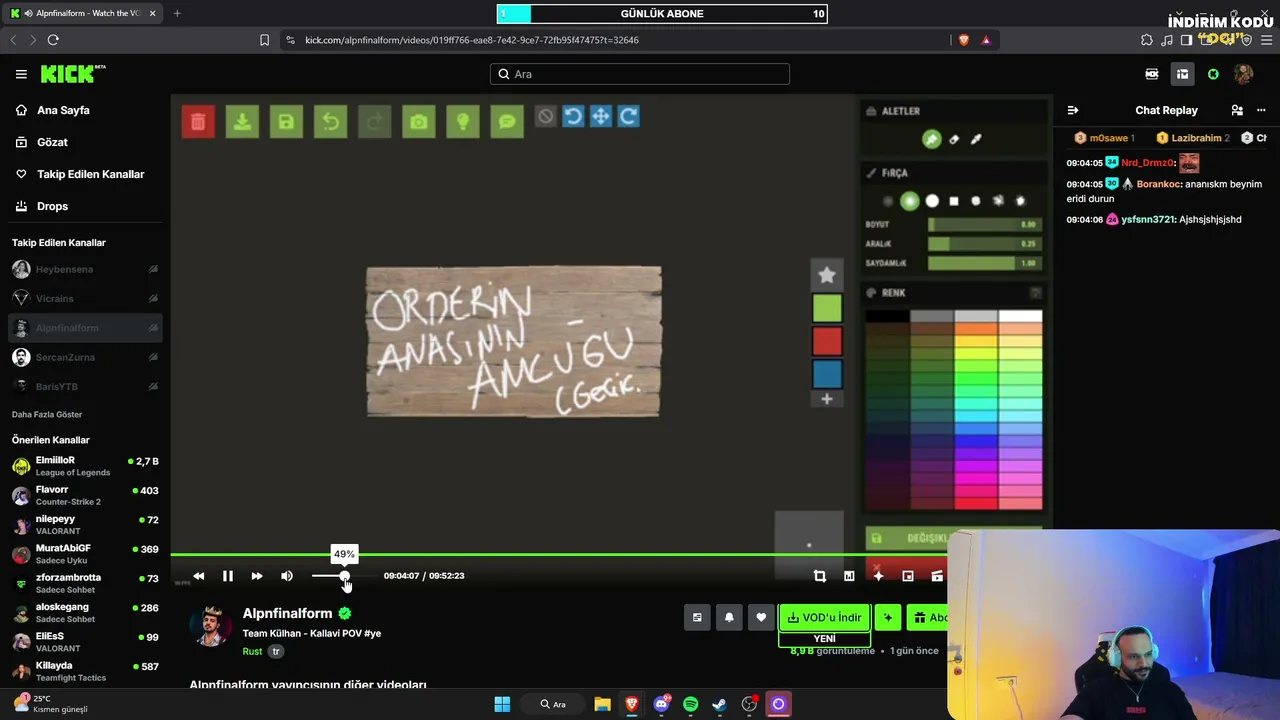Screen dimensions: 1280x720
Task: Click chat username Borankoc
Action: 1158,184
